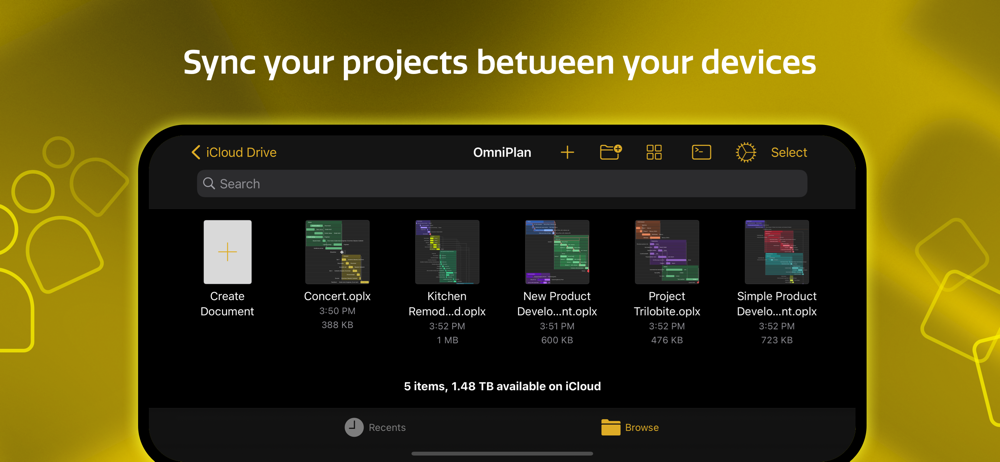Tap the plus icon to add document

pos(567,153)
